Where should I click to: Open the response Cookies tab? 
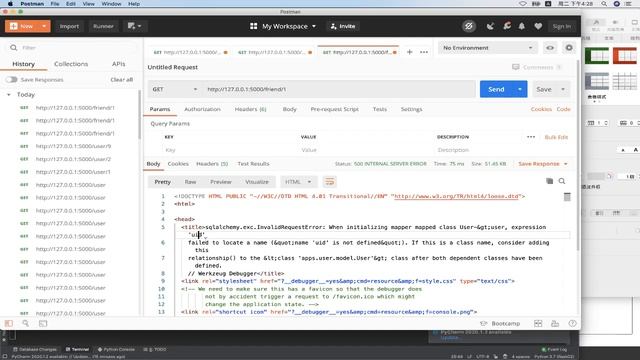(x=178, y=164)
